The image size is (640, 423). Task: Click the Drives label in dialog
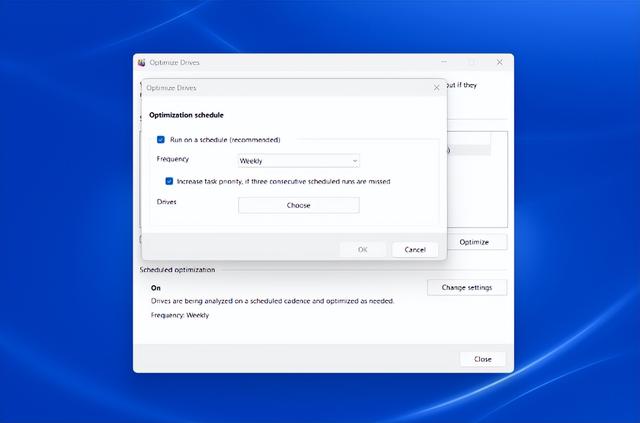(167, 202)
